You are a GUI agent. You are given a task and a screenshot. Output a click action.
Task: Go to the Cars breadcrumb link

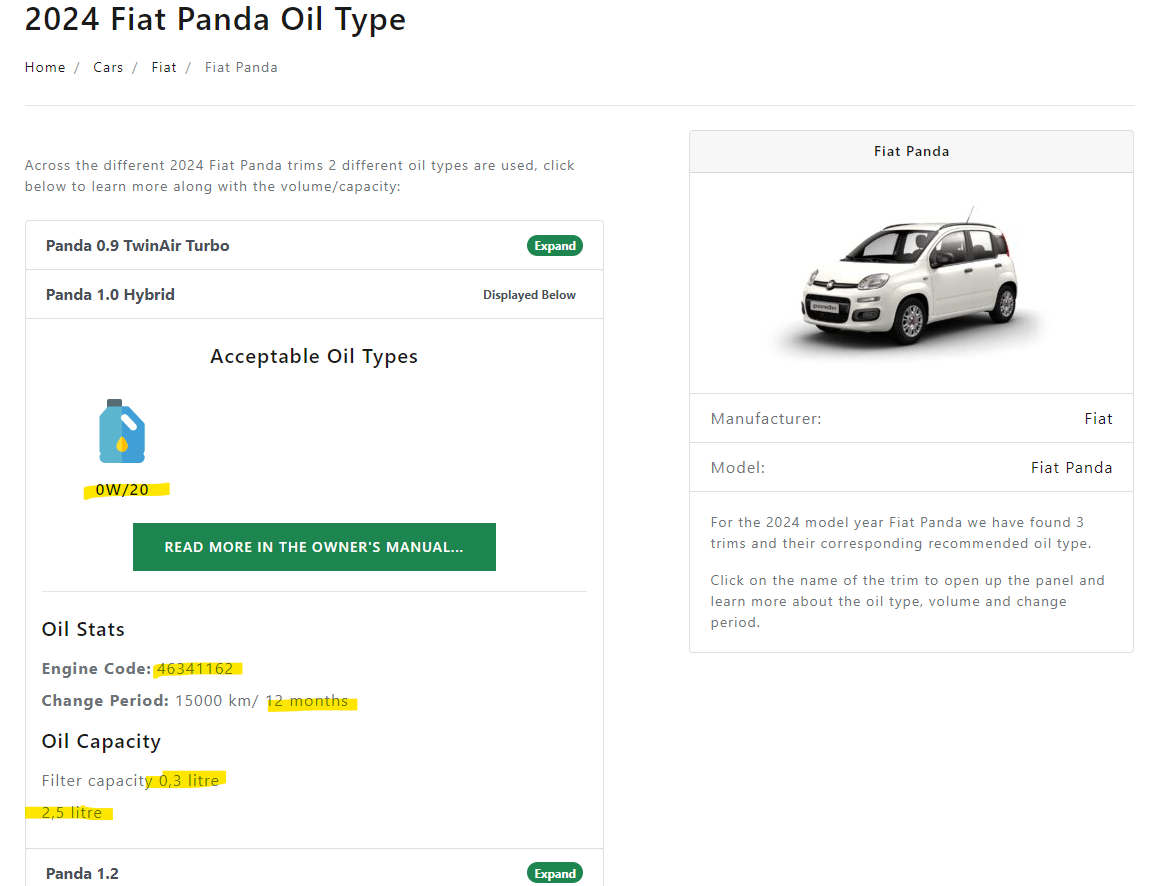pyautogui.click(x=108, y=67)
